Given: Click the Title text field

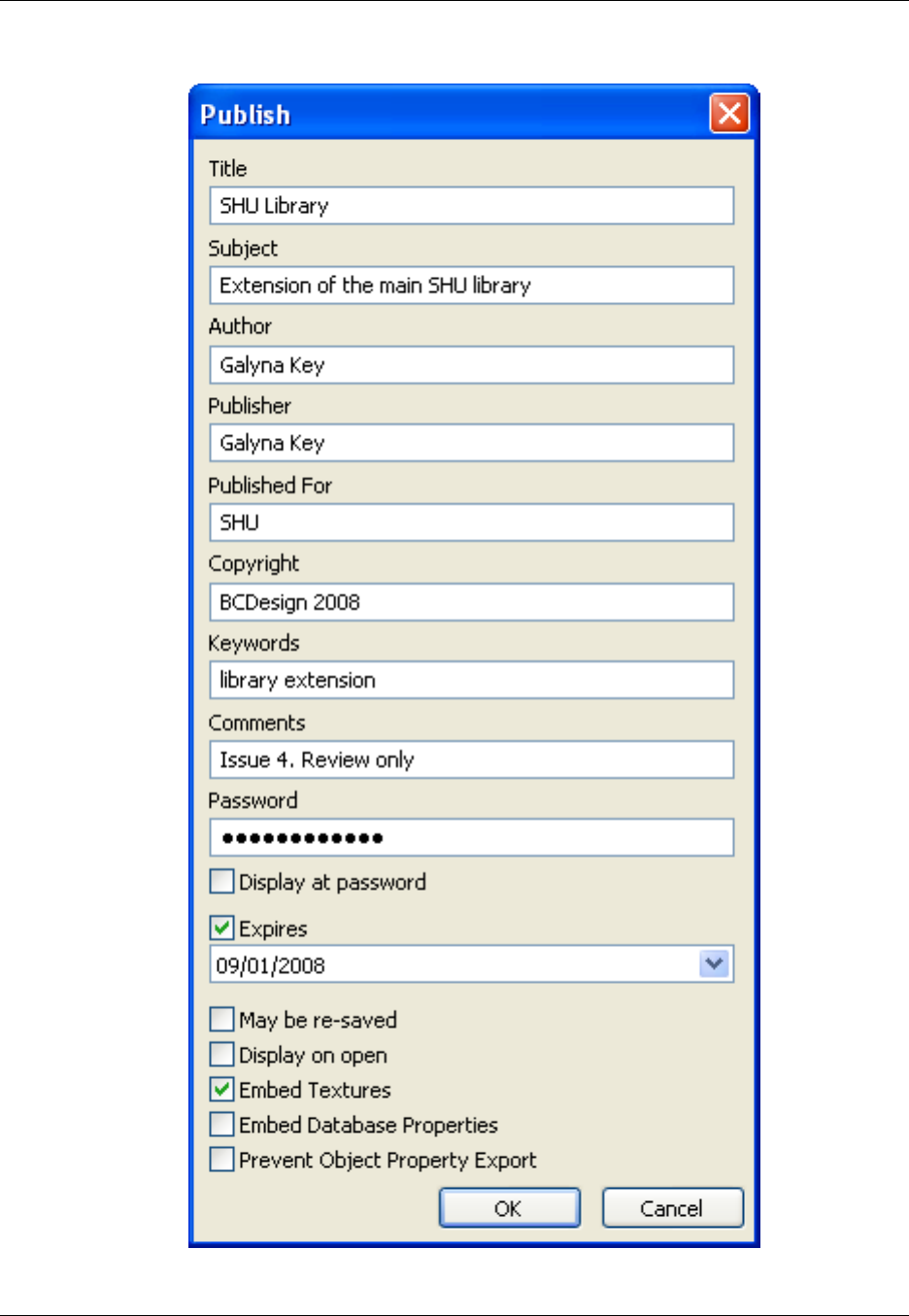Looking at the screenshot, I should (x=471, y=206).
